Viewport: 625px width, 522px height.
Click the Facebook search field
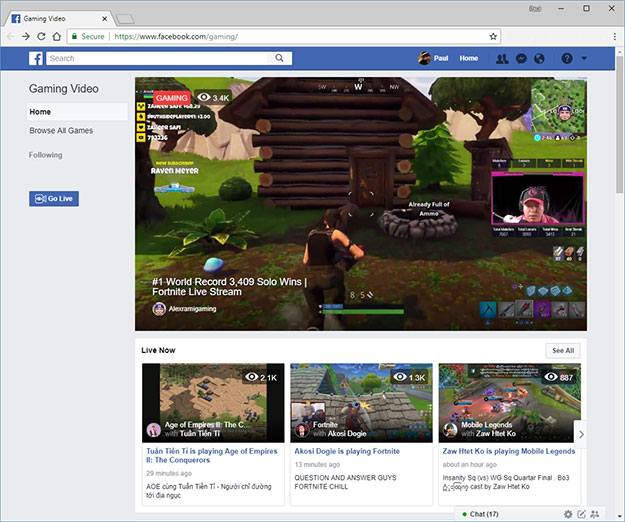[159, 58]
